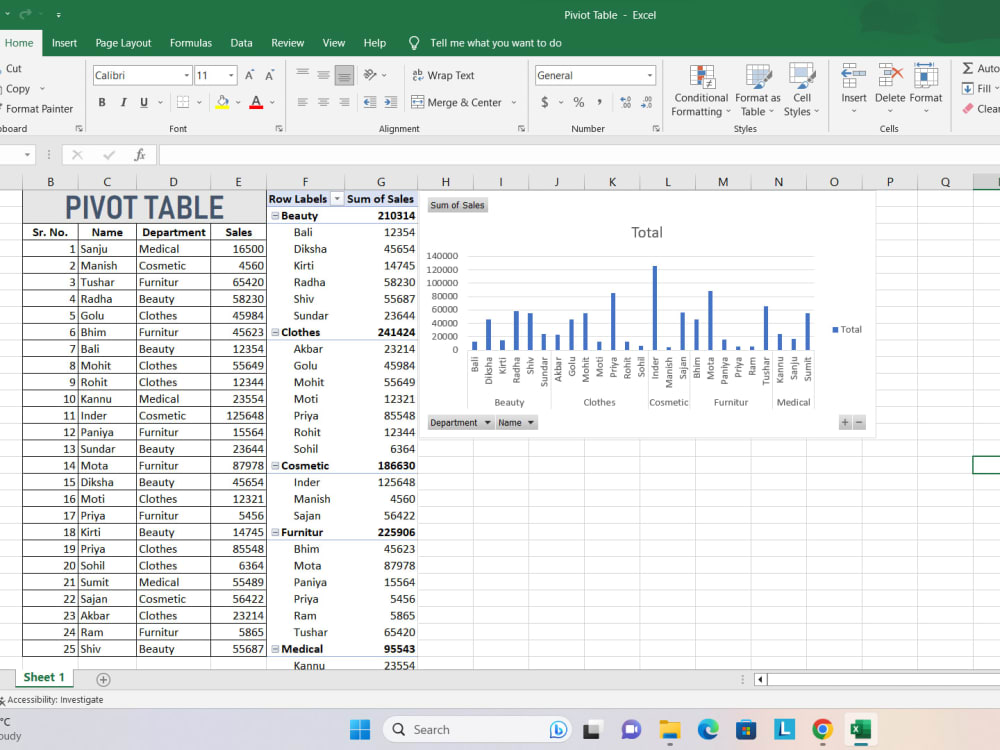Collapse the Medical pivot group
This screenshot has height=750, width=1000.
[x=276, y=649]
